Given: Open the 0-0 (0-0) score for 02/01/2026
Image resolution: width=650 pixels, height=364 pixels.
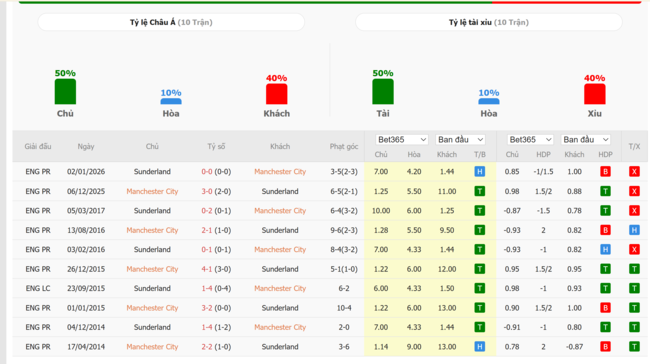Looking at the screenshot, I should click(x=216, y=172).
